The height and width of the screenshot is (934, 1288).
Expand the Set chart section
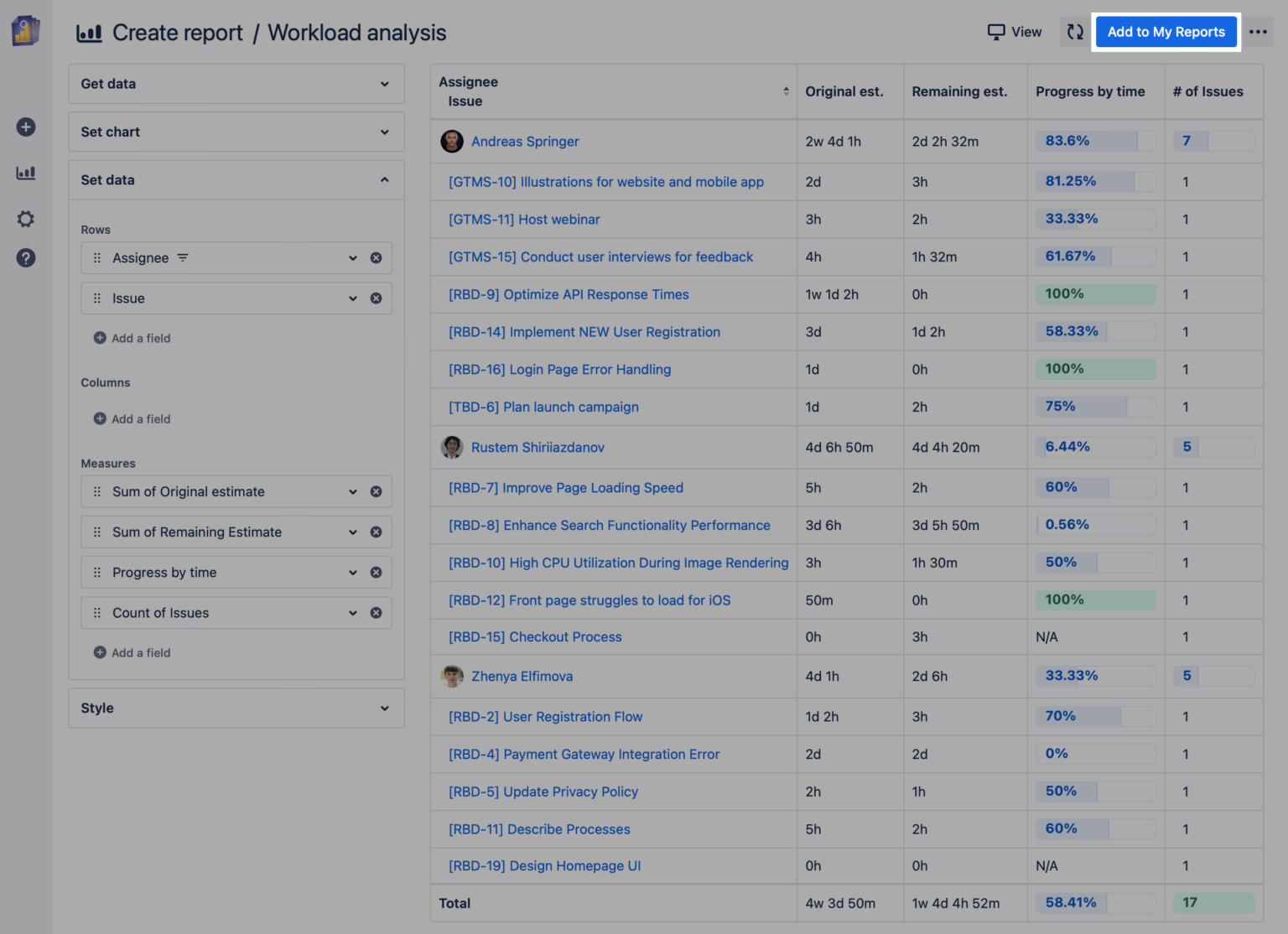(236, 132)
